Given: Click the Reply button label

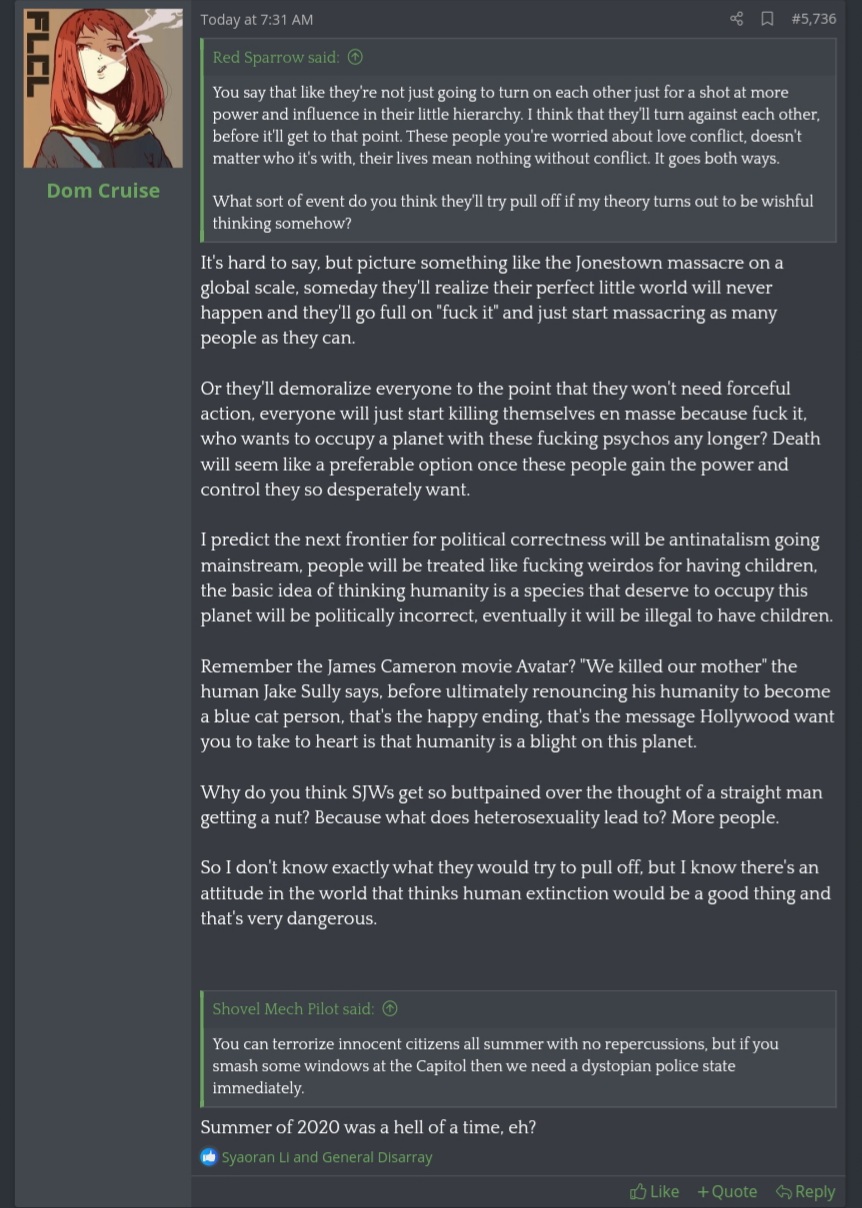Looking at the screenshot, I should [815, 1191].
